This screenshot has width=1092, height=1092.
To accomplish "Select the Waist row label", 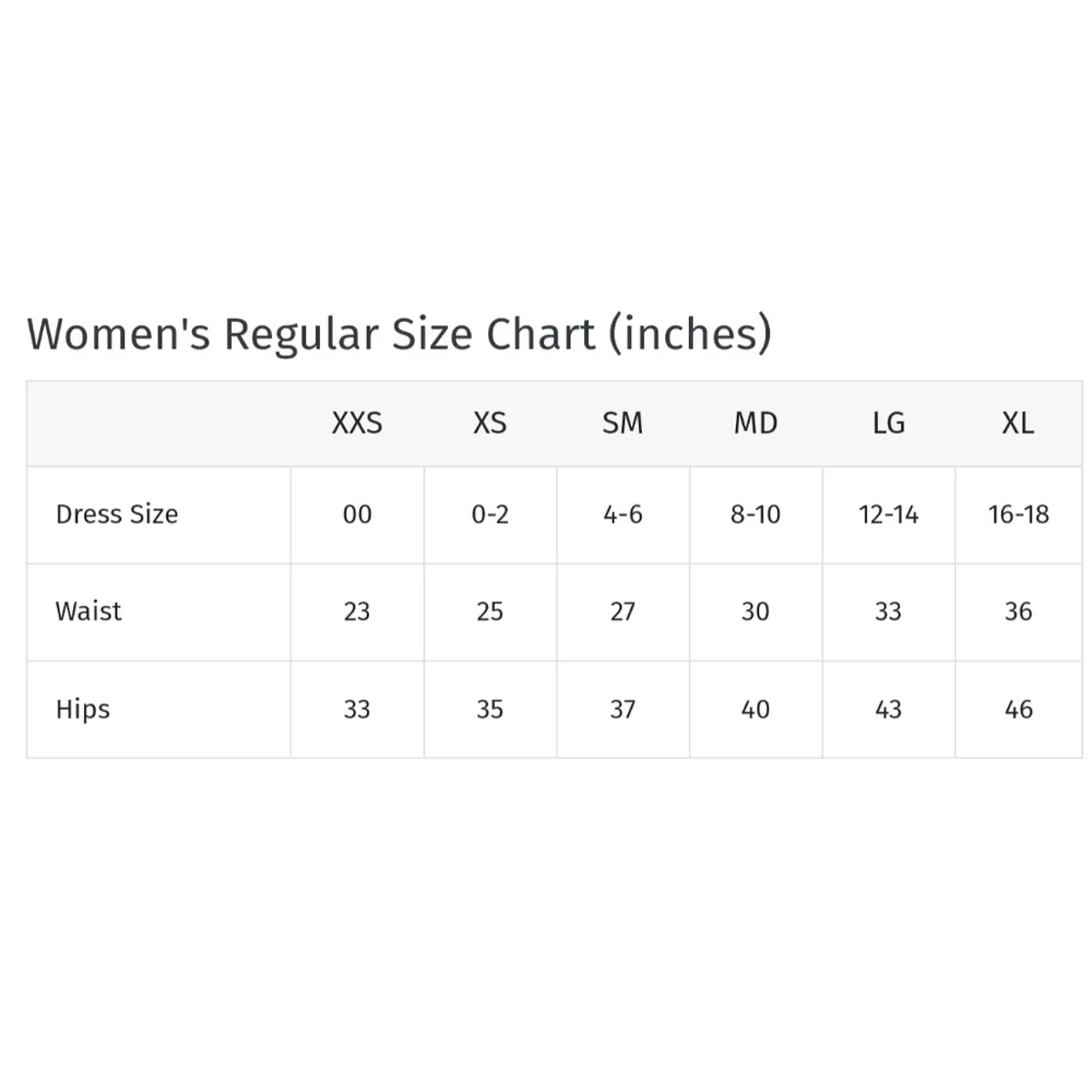I will pos(89,611).
